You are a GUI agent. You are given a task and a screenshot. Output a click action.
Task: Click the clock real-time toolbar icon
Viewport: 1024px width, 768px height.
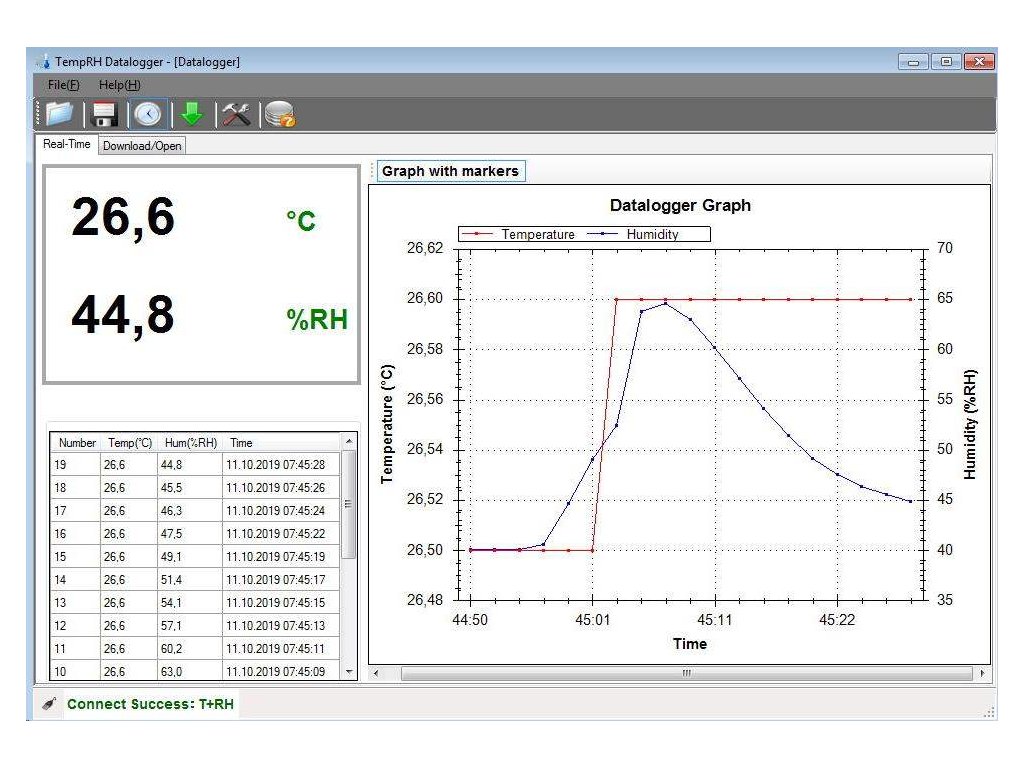[148, 114]
